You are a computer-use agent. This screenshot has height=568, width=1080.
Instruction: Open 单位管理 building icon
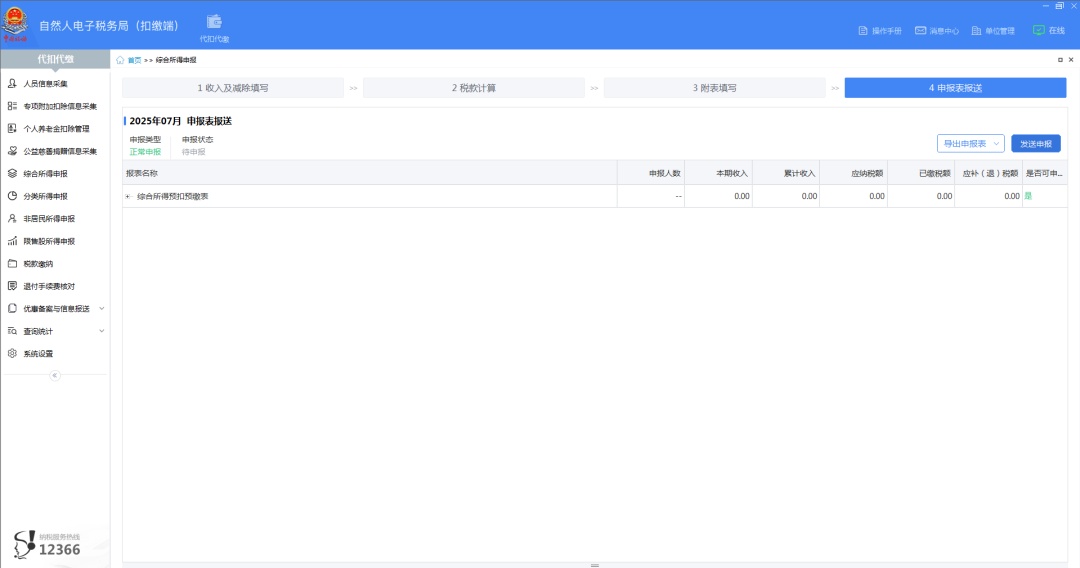pyautogui.click(x=976, y=31)
